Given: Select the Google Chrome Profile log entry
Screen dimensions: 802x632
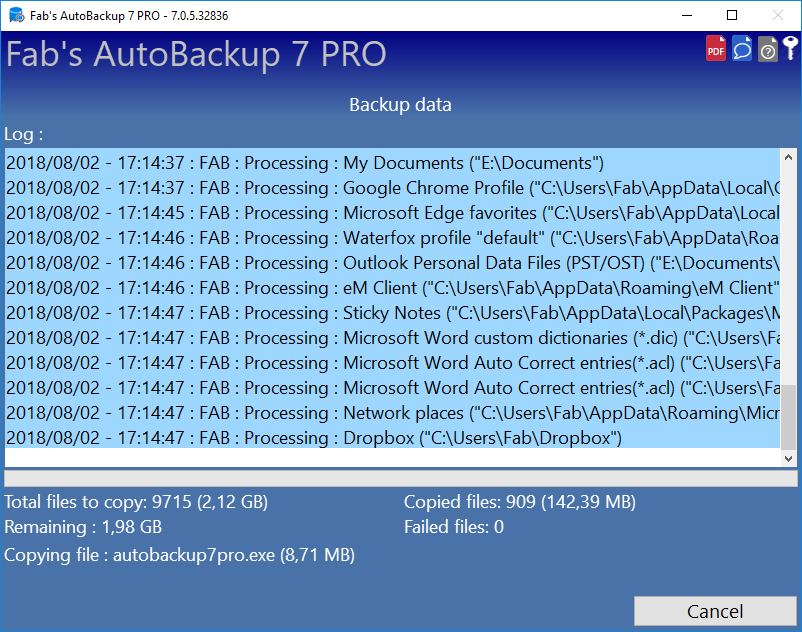Looking at the screenshot, I should [x=392, y=188].
